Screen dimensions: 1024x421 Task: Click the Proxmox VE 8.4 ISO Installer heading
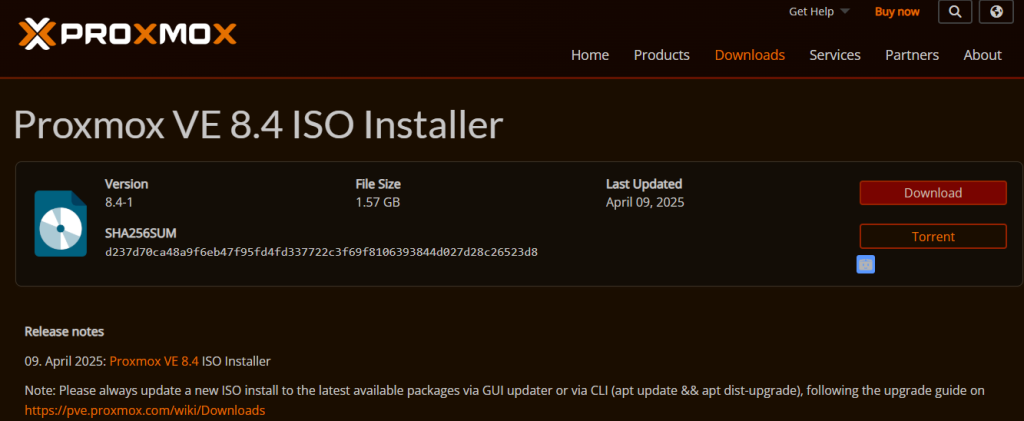pos(258,124)
